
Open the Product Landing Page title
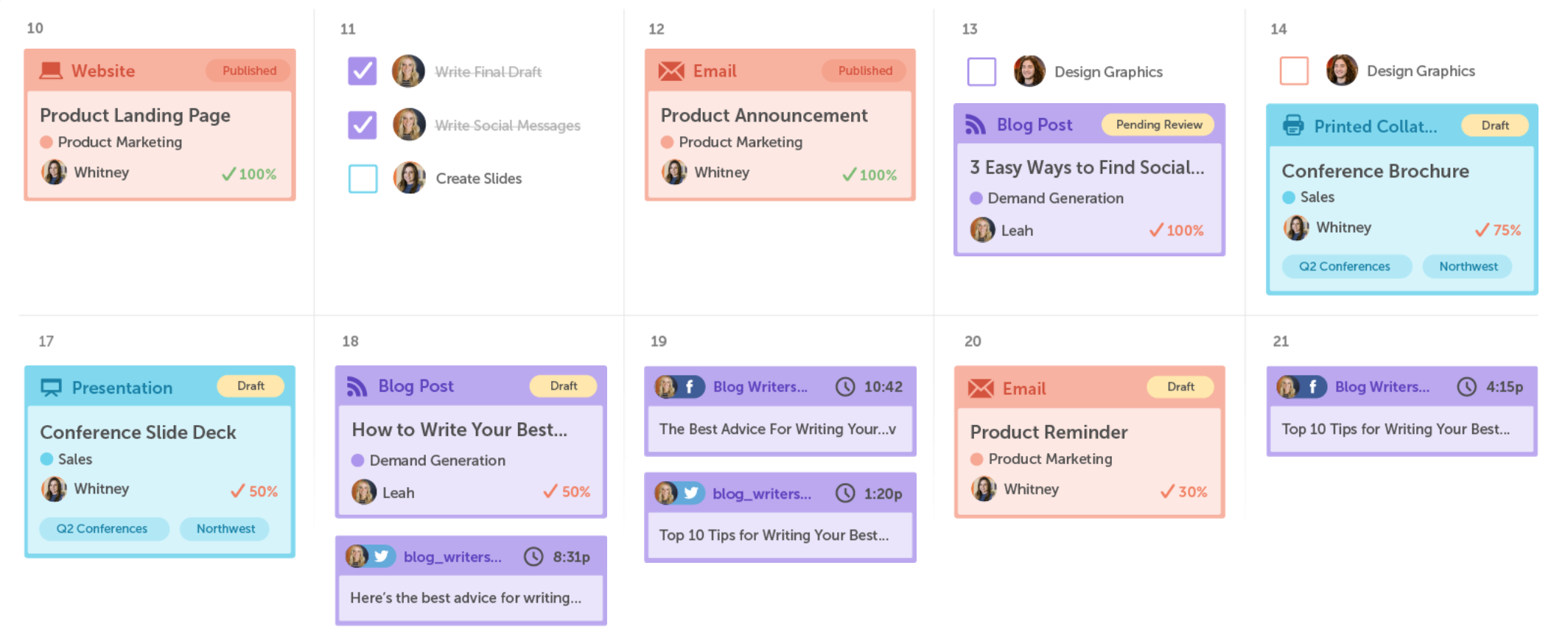point(136,116)
